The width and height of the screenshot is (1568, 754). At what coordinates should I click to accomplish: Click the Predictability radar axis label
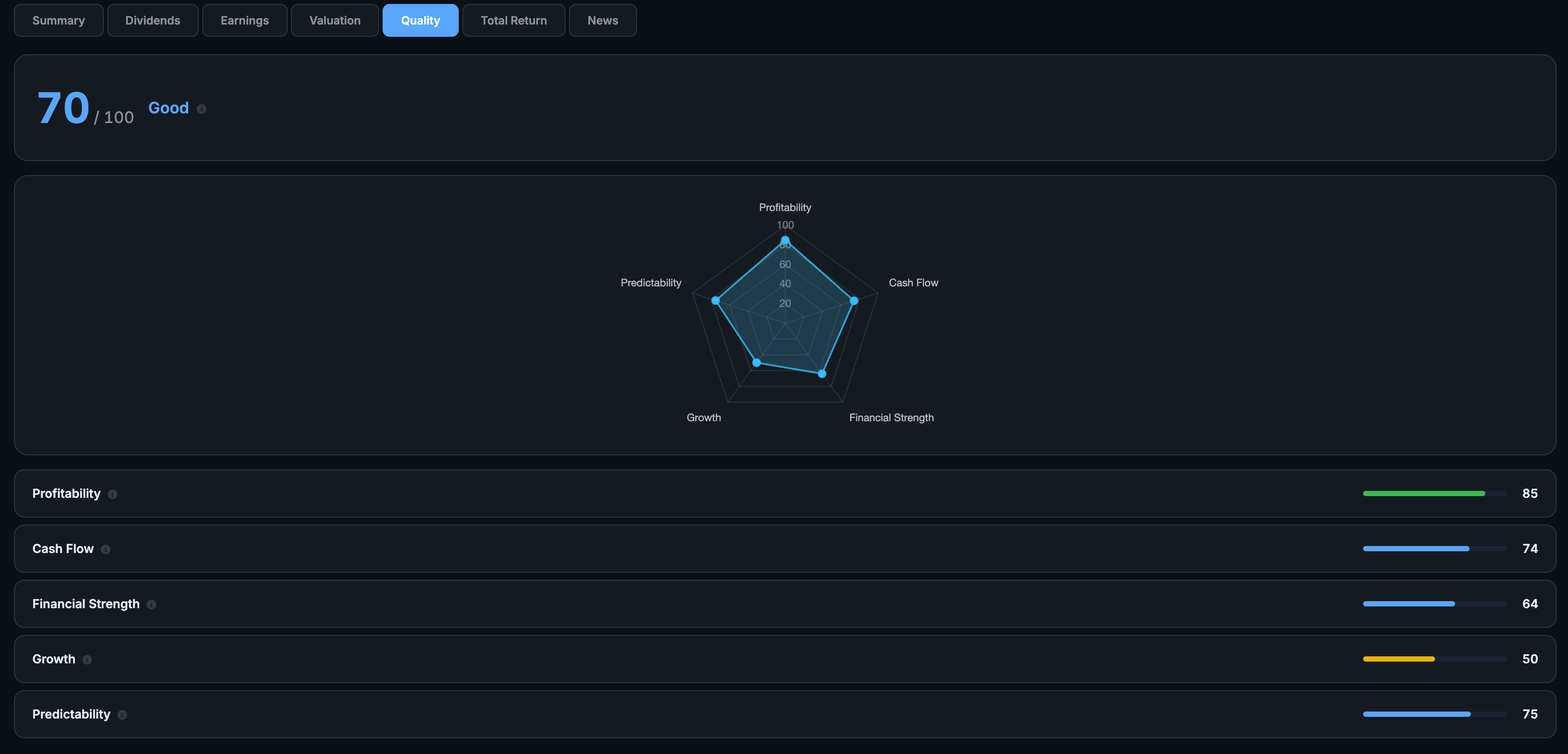[650, 282]
